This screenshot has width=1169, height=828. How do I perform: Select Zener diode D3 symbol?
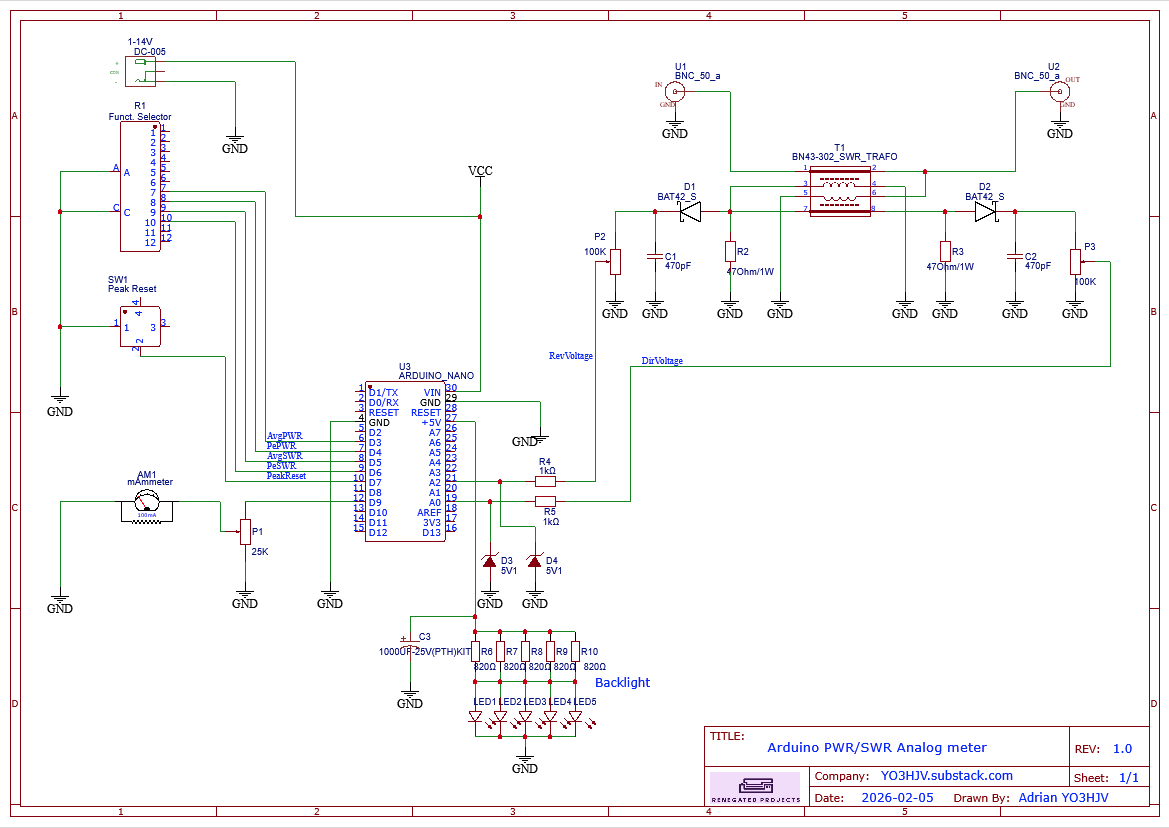click(489, 561)
